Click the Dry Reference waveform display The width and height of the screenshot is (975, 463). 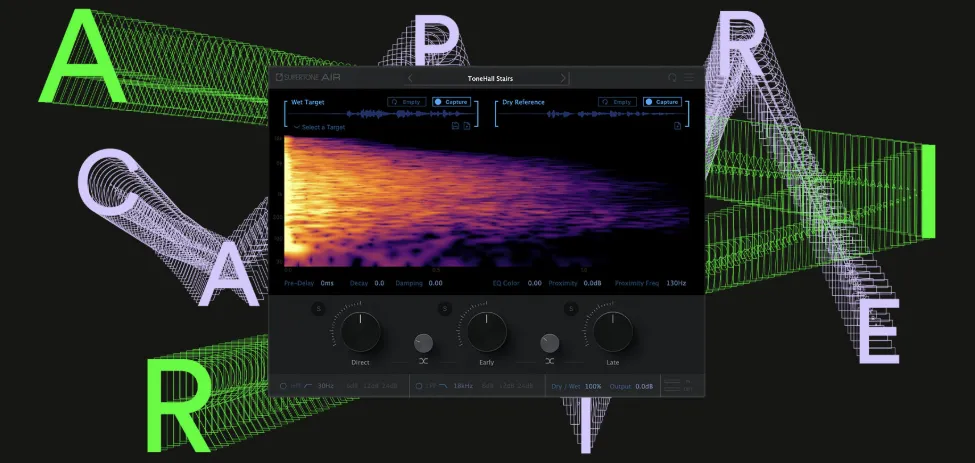coord(591,114)
